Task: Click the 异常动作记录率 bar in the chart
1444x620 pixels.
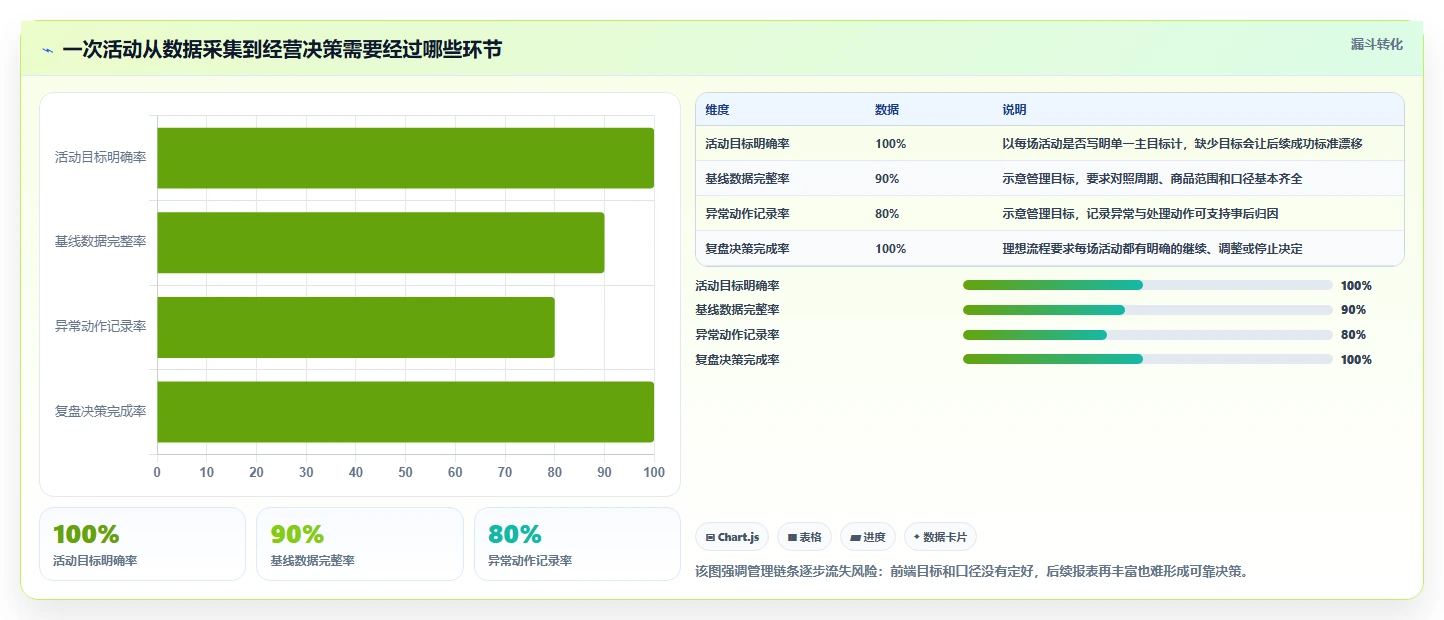Action: coord(355,327)
